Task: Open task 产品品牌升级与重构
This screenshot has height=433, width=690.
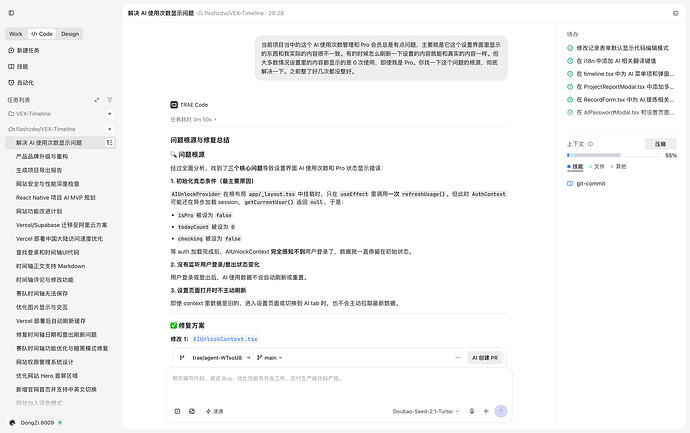Action: (42, 156)
